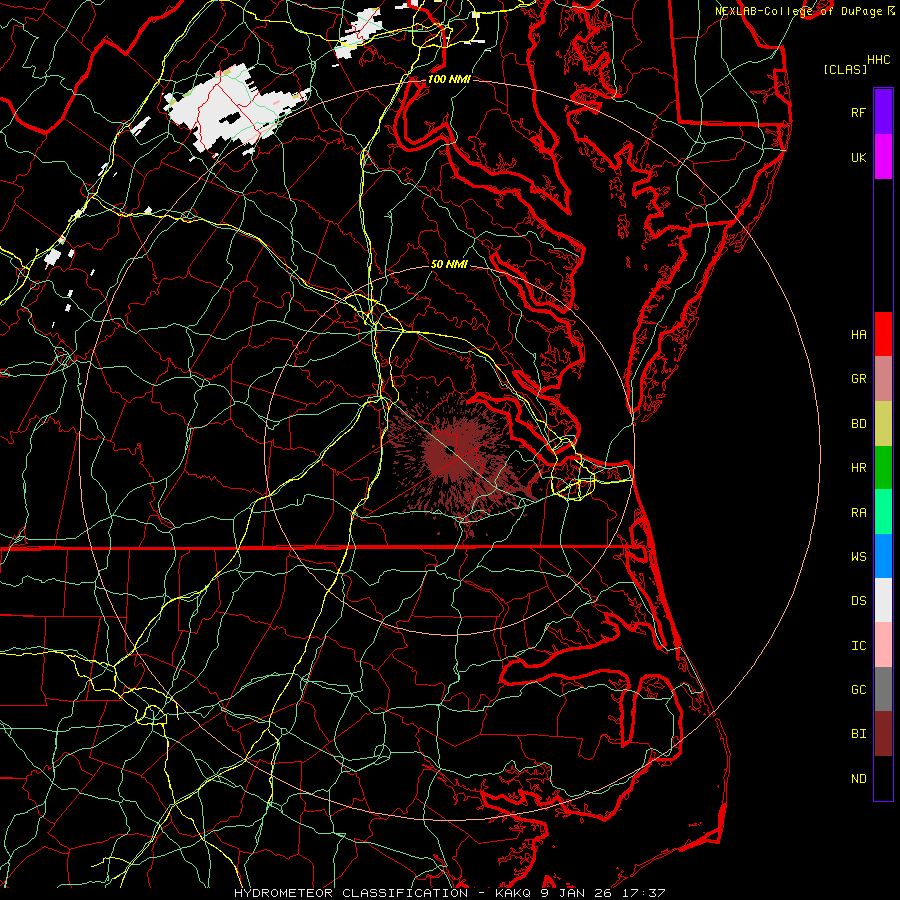The width and height of the screenshot is (900, 900).
Task: Click the BD legend label
Action: pos(859,424)
